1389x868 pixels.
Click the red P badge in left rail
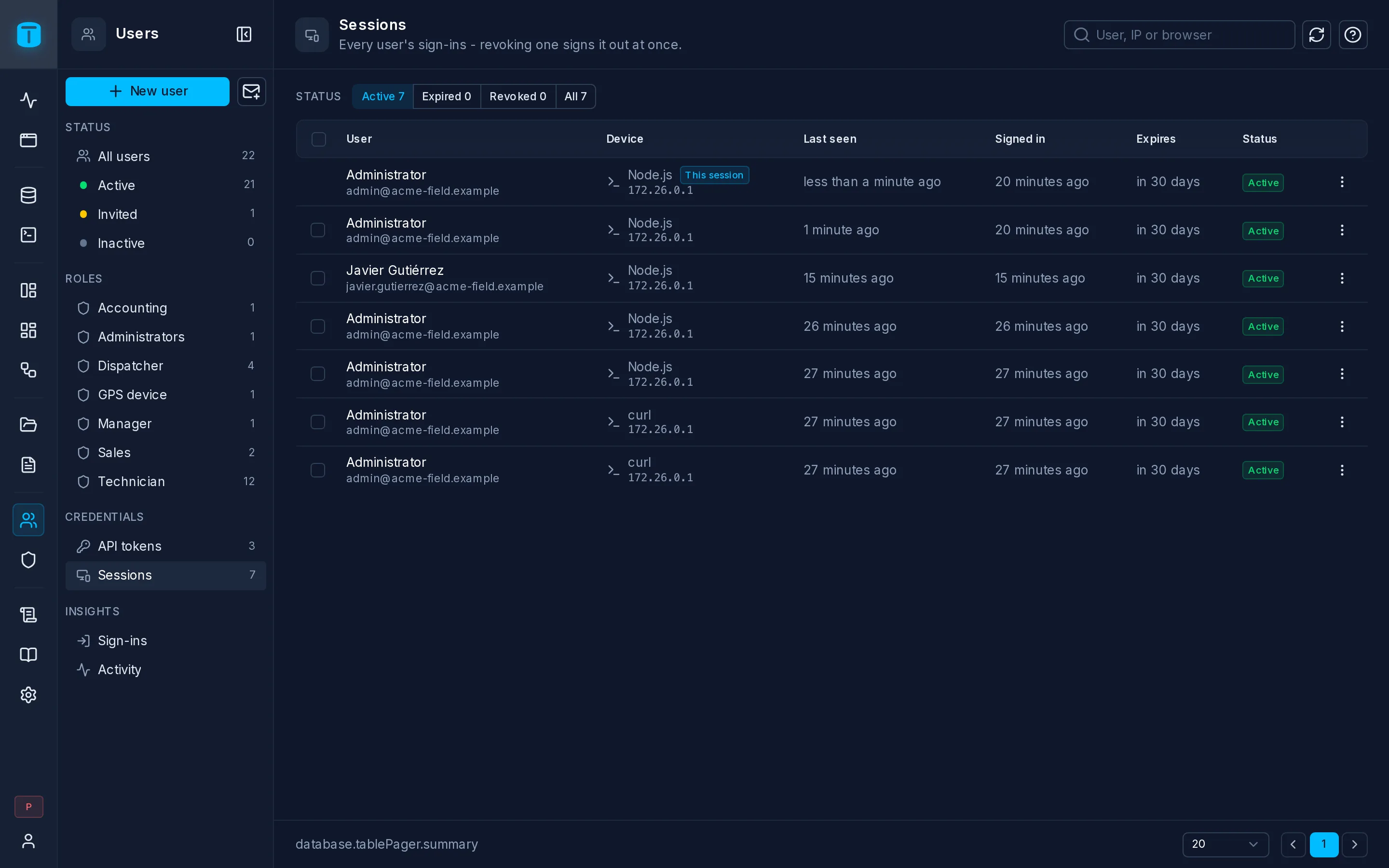click(x=29, y=807)
